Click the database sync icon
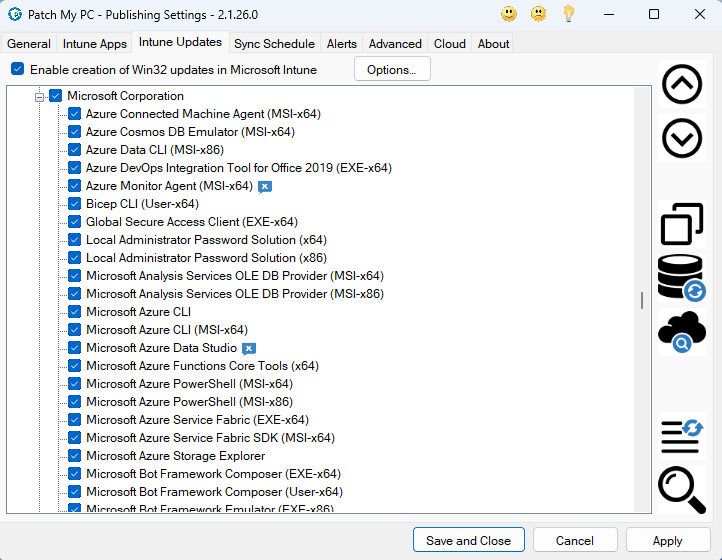722x560 pixels. pyautogui.click(x=681, y=278)
